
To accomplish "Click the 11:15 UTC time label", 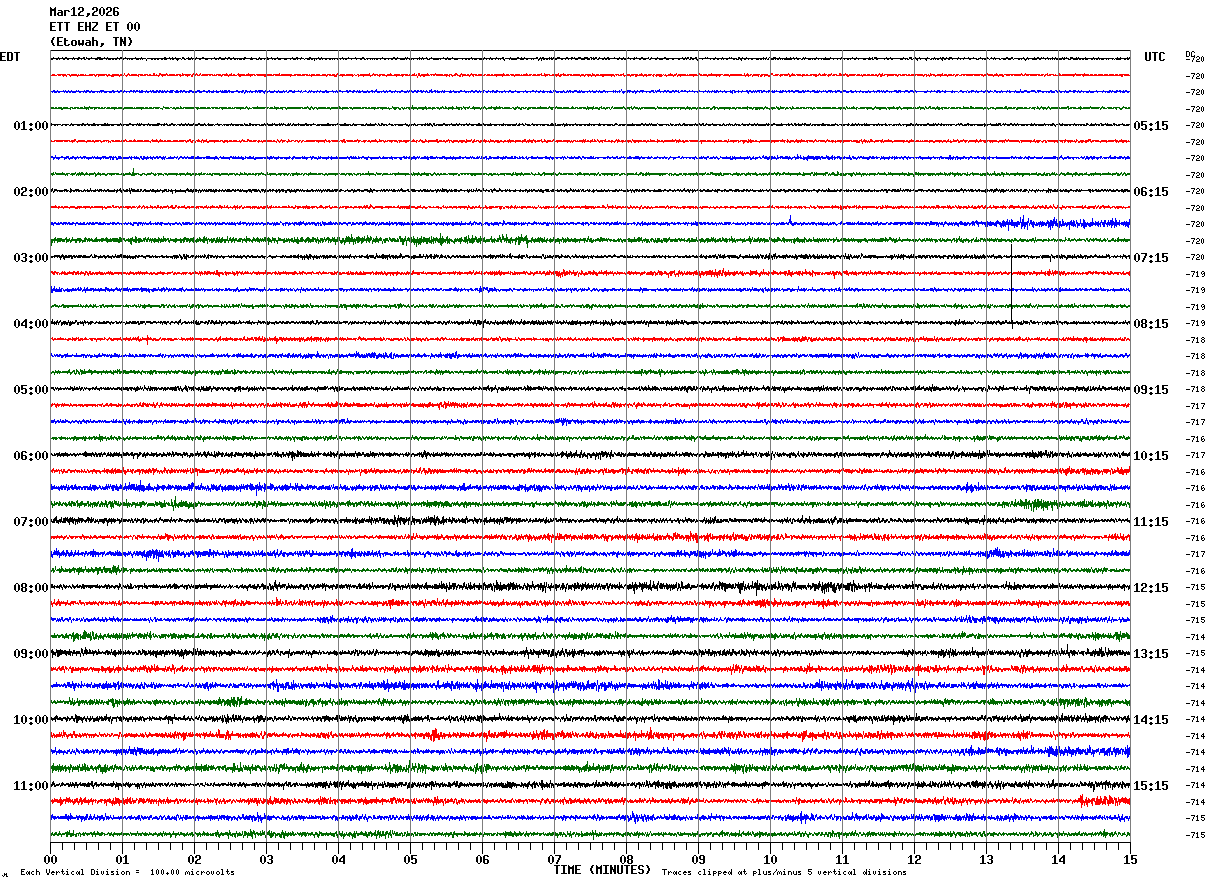I will coord(1151,522).
